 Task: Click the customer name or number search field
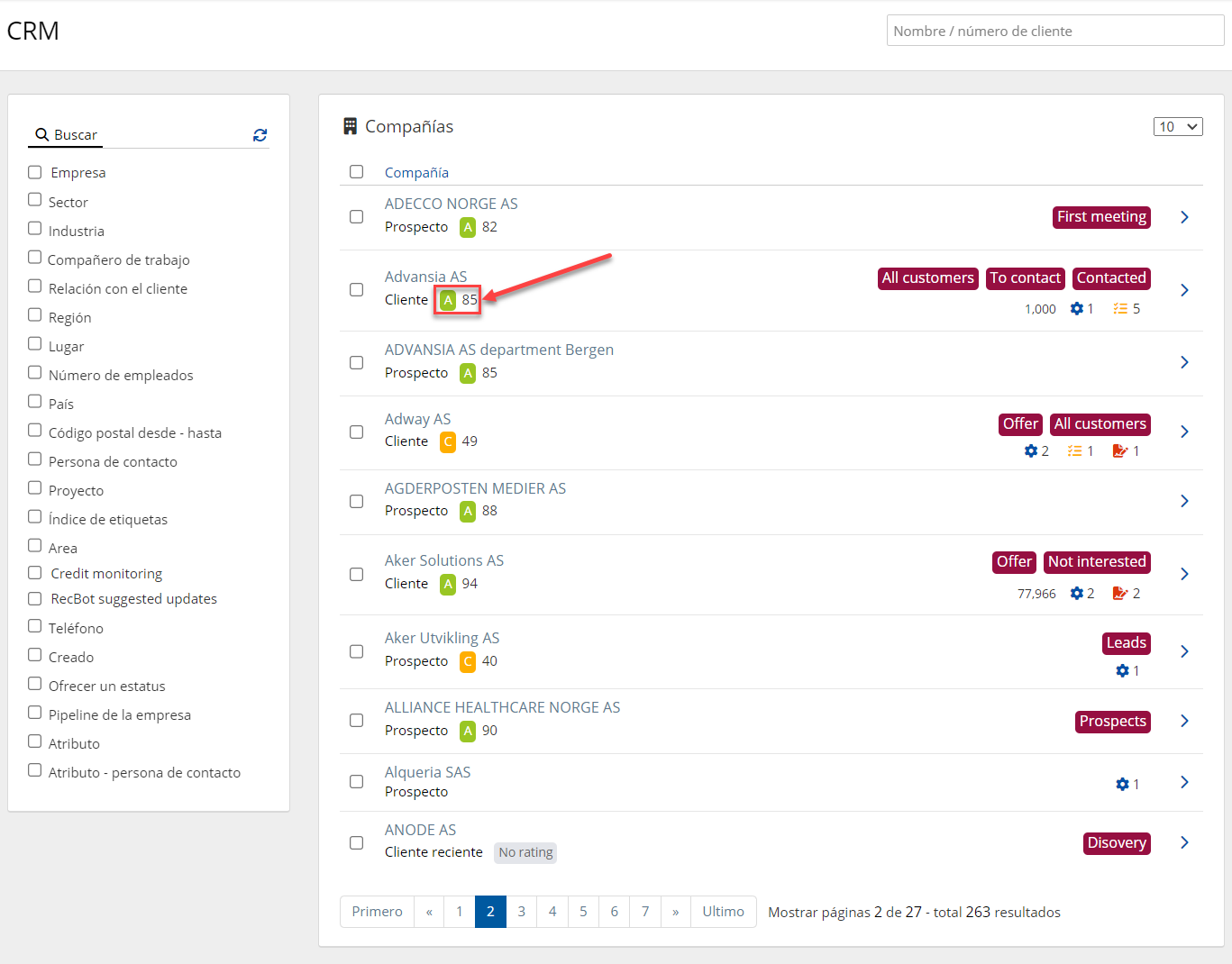(x=1054, y=31)
